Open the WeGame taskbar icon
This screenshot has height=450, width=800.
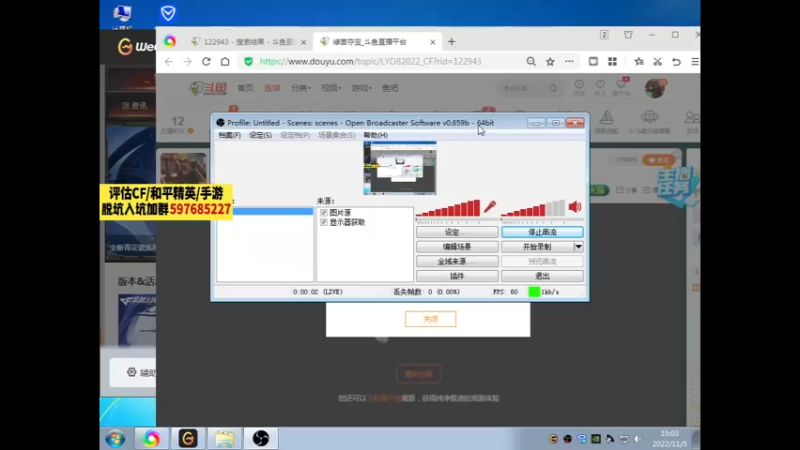pyautogui.click(x=188, y=439)
